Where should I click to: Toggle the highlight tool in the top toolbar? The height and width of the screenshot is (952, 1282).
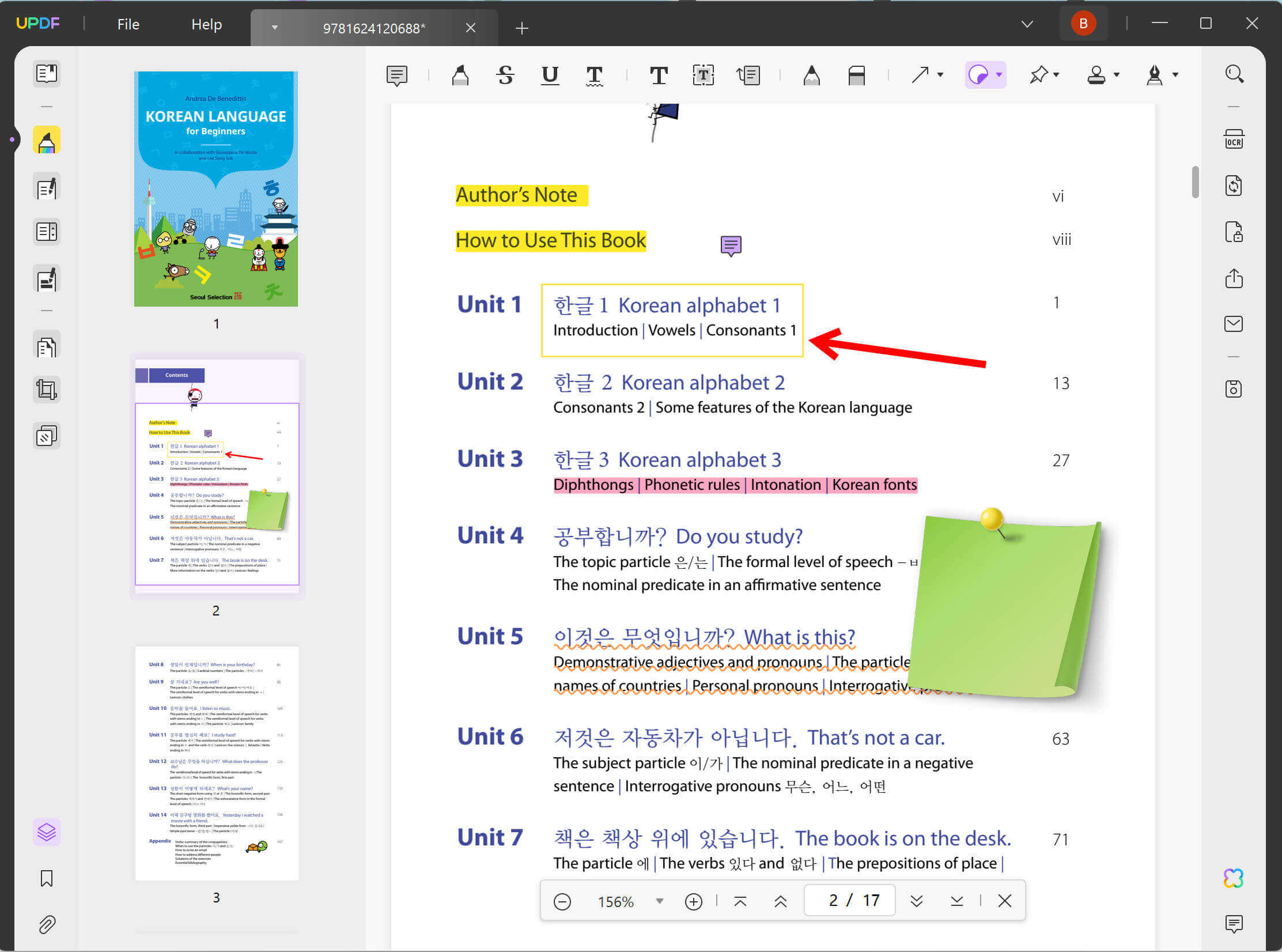point(460,75)
